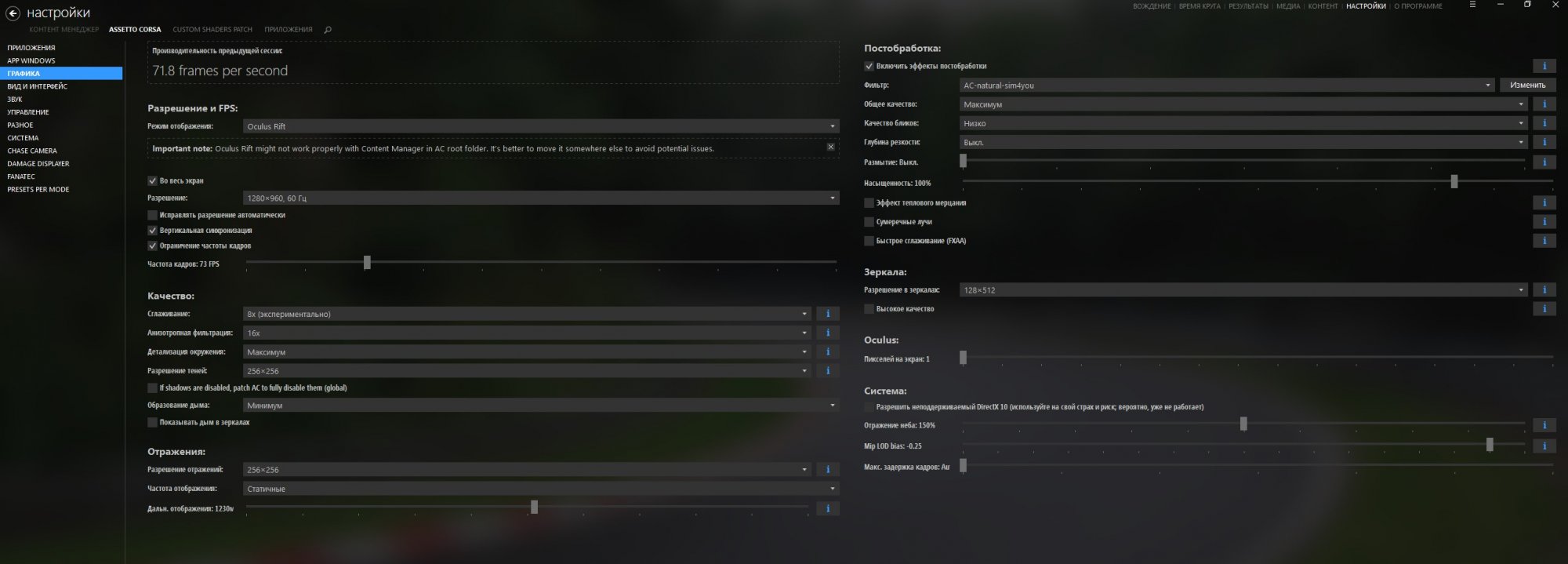Toggle Во весь экран checkbox

click(x=153, y=180)
